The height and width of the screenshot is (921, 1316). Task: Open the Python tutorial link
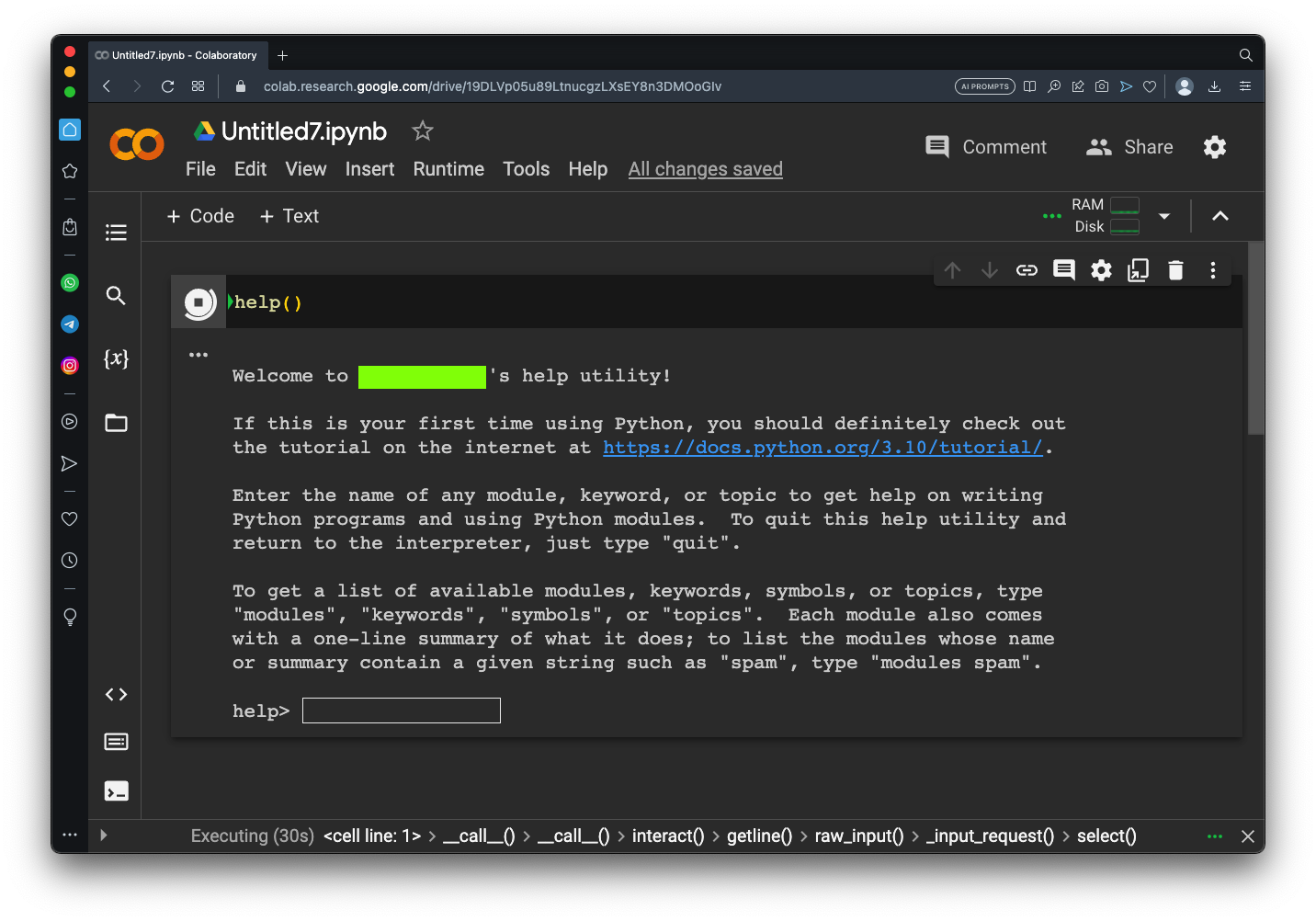point(823,448)
